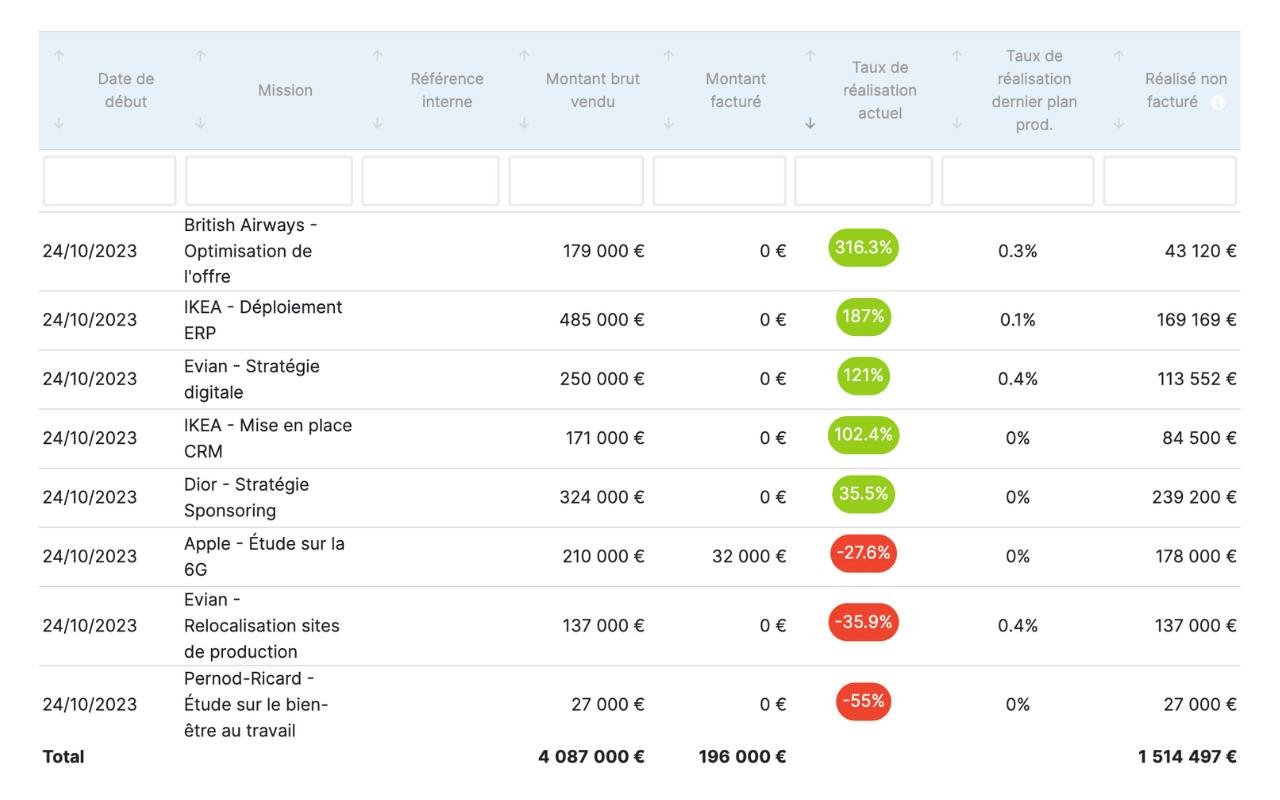Click the 169 169 € unbilled value

(x=1196, y=320)
